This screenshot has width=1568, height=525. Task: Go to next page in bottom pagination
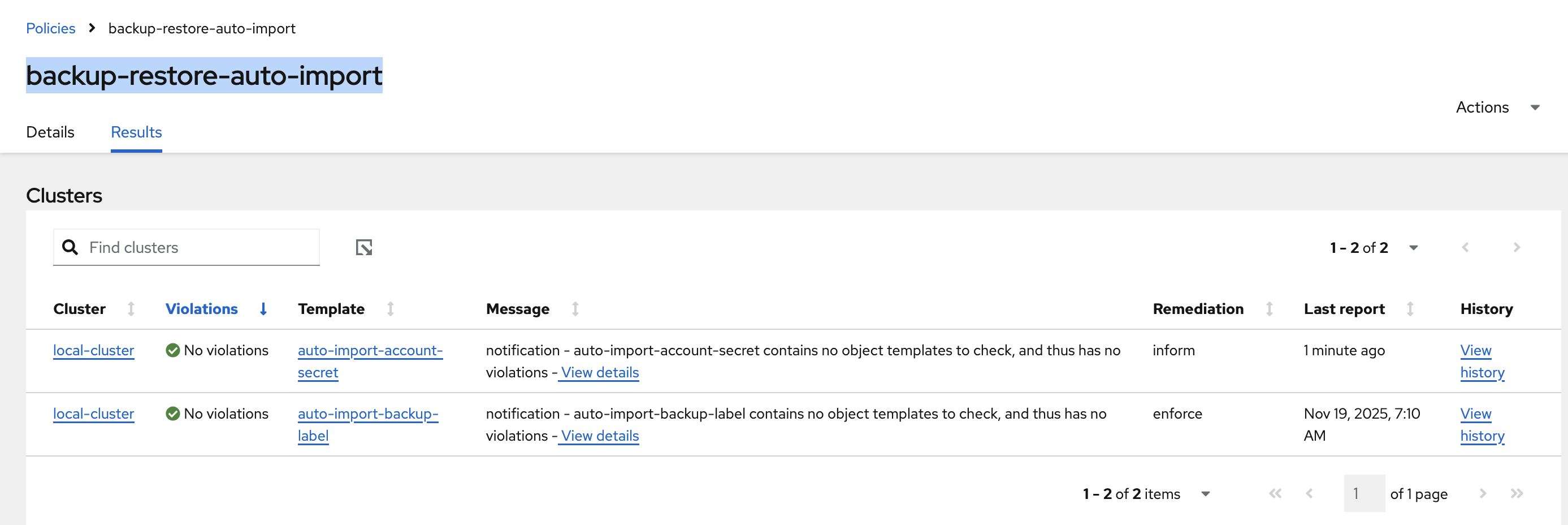1483,493
